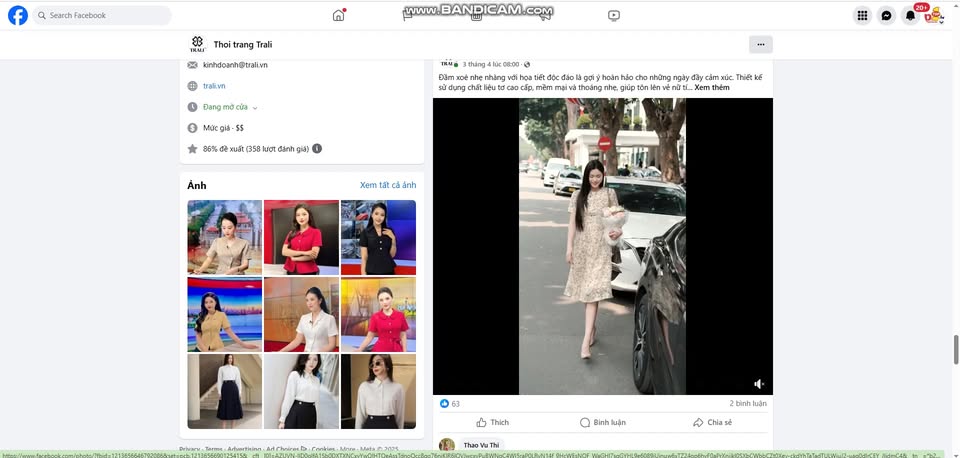This screenshot has height=458, width=960.
Task: Like the post with Thích button
Action: (493, 422)
